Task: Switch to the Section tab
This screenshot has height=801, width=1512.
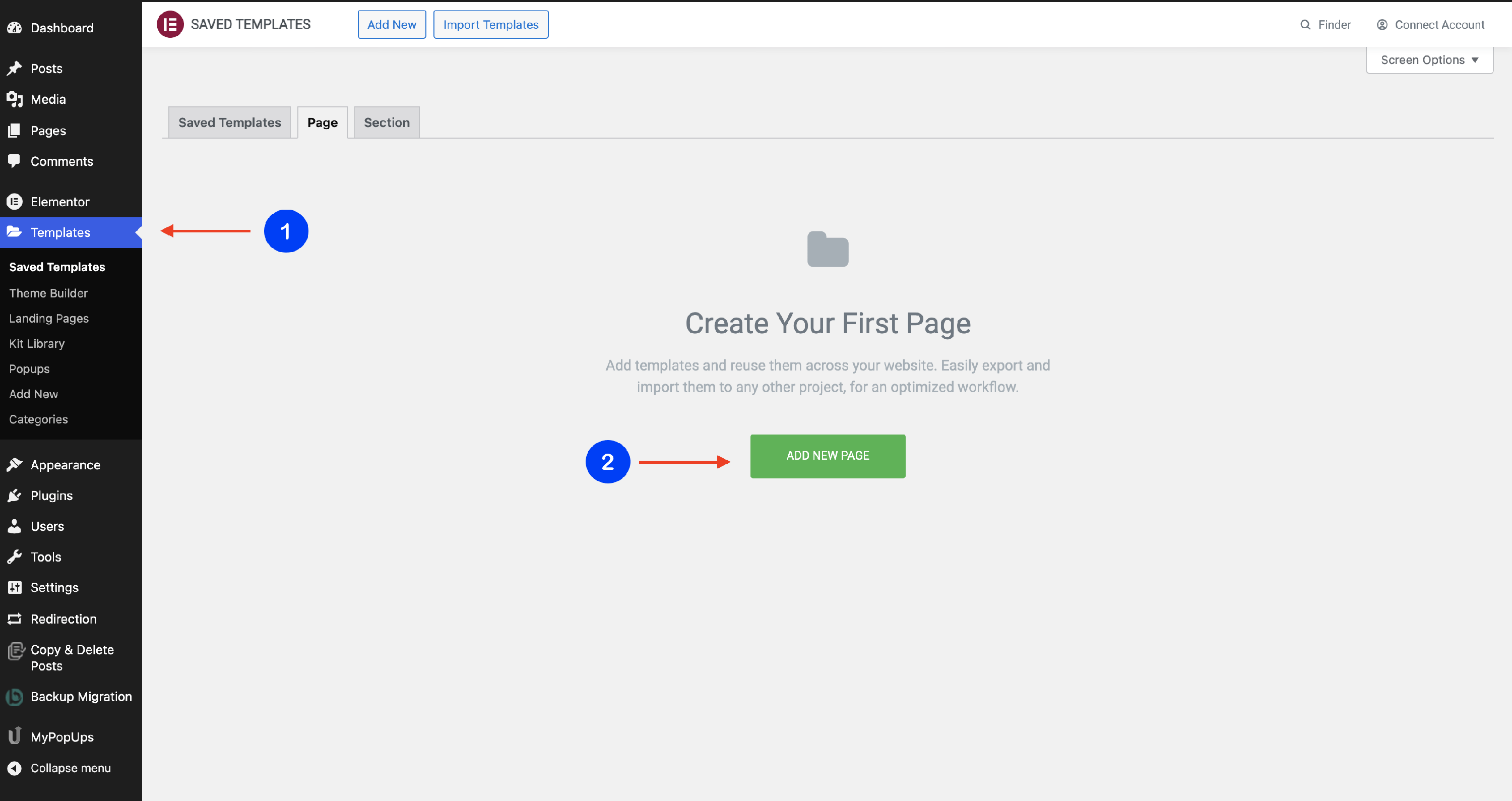Action: click(386, 122)
